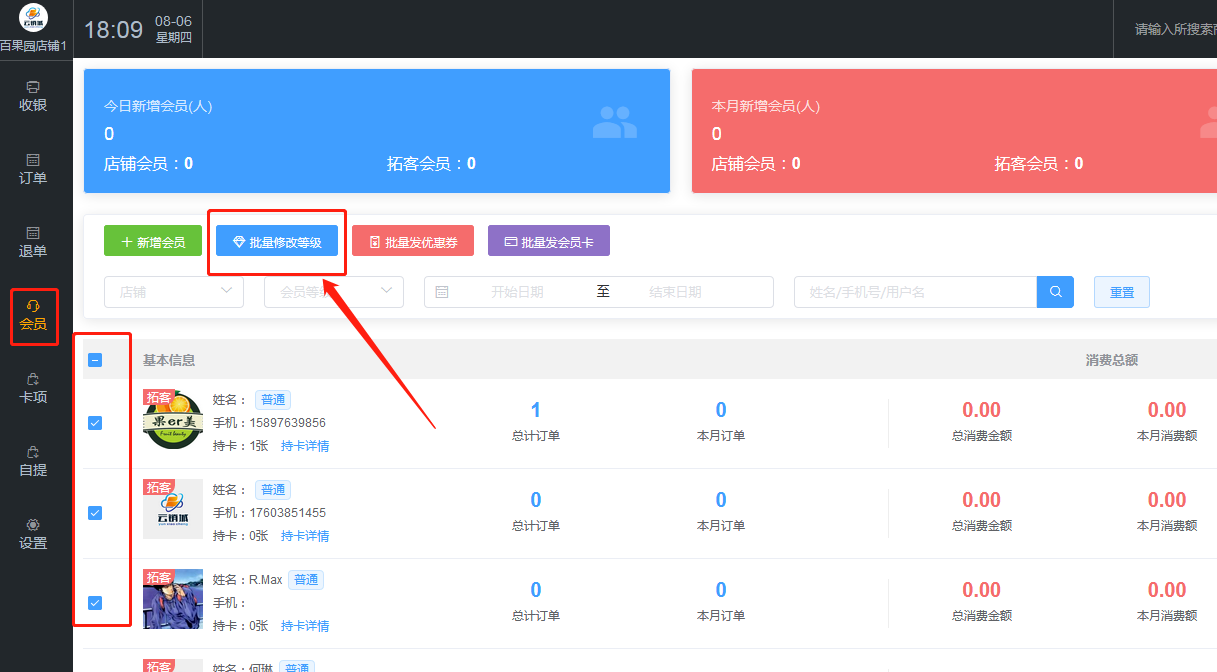The width and height of the screenshot is (1217, 672).
Task: Click 批量发会员卡 button
Action: 549,241
